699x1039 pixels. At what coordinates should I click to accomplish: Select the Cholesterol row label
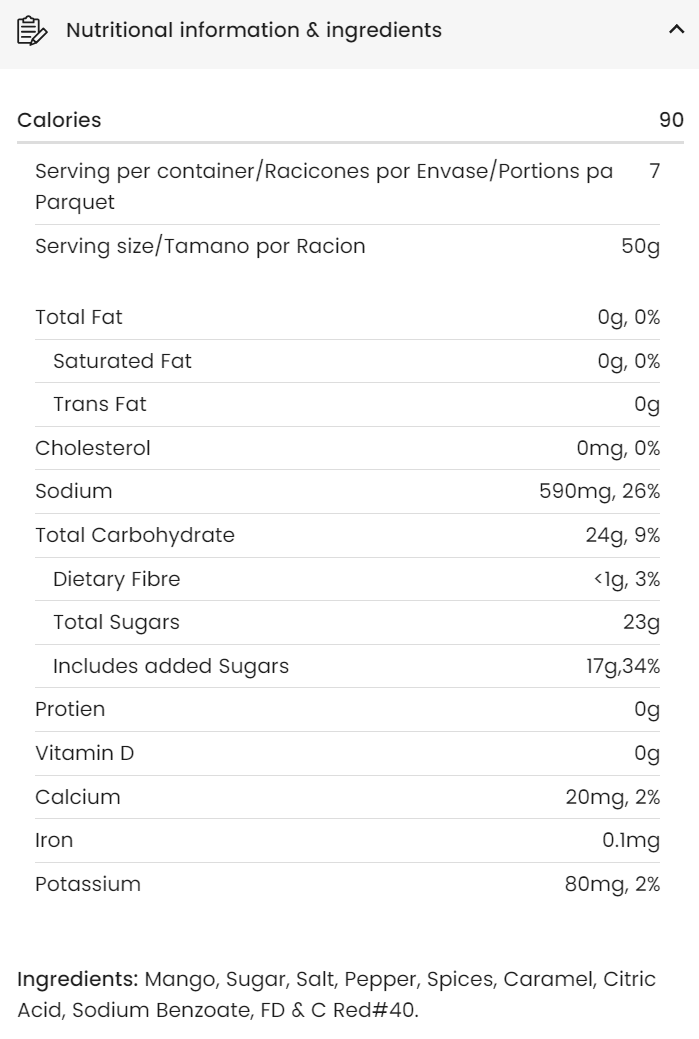93,448
